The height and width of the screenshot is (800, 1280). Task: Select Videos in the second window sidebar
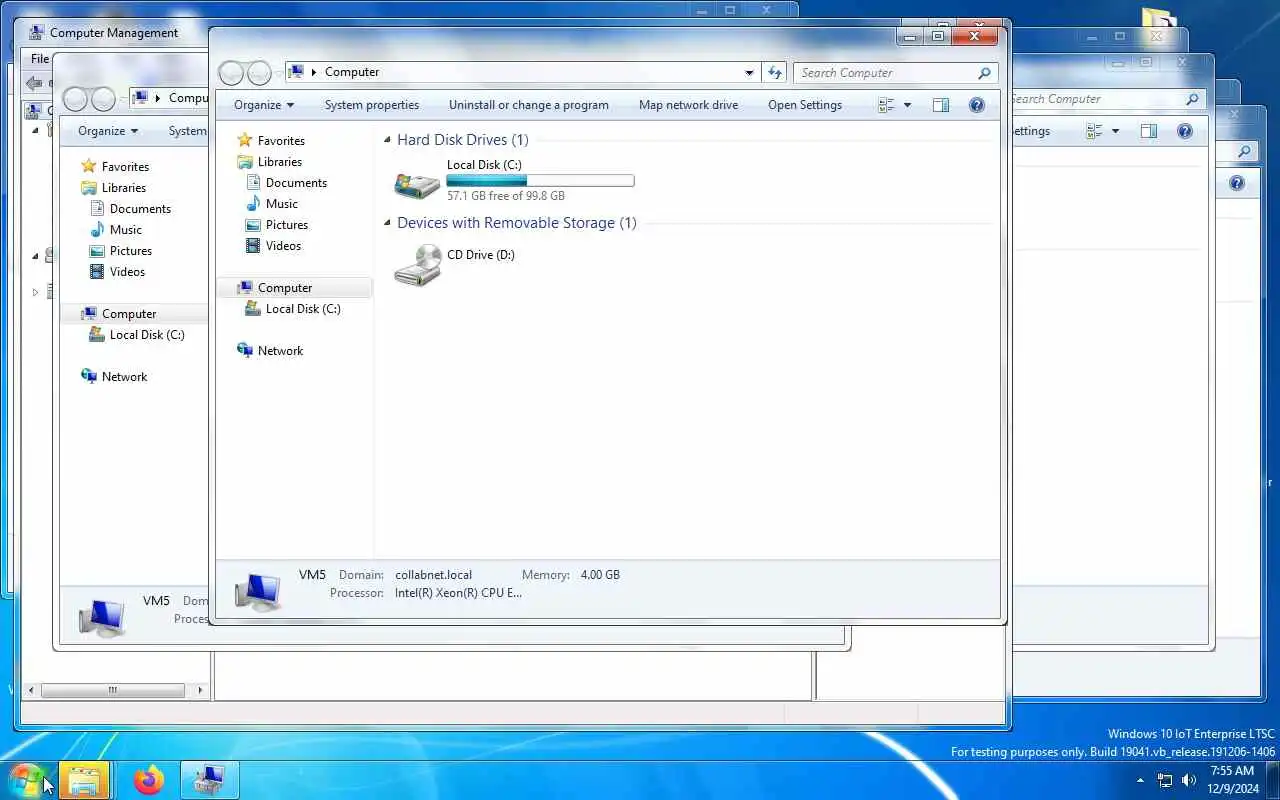(x=127, y=272)
